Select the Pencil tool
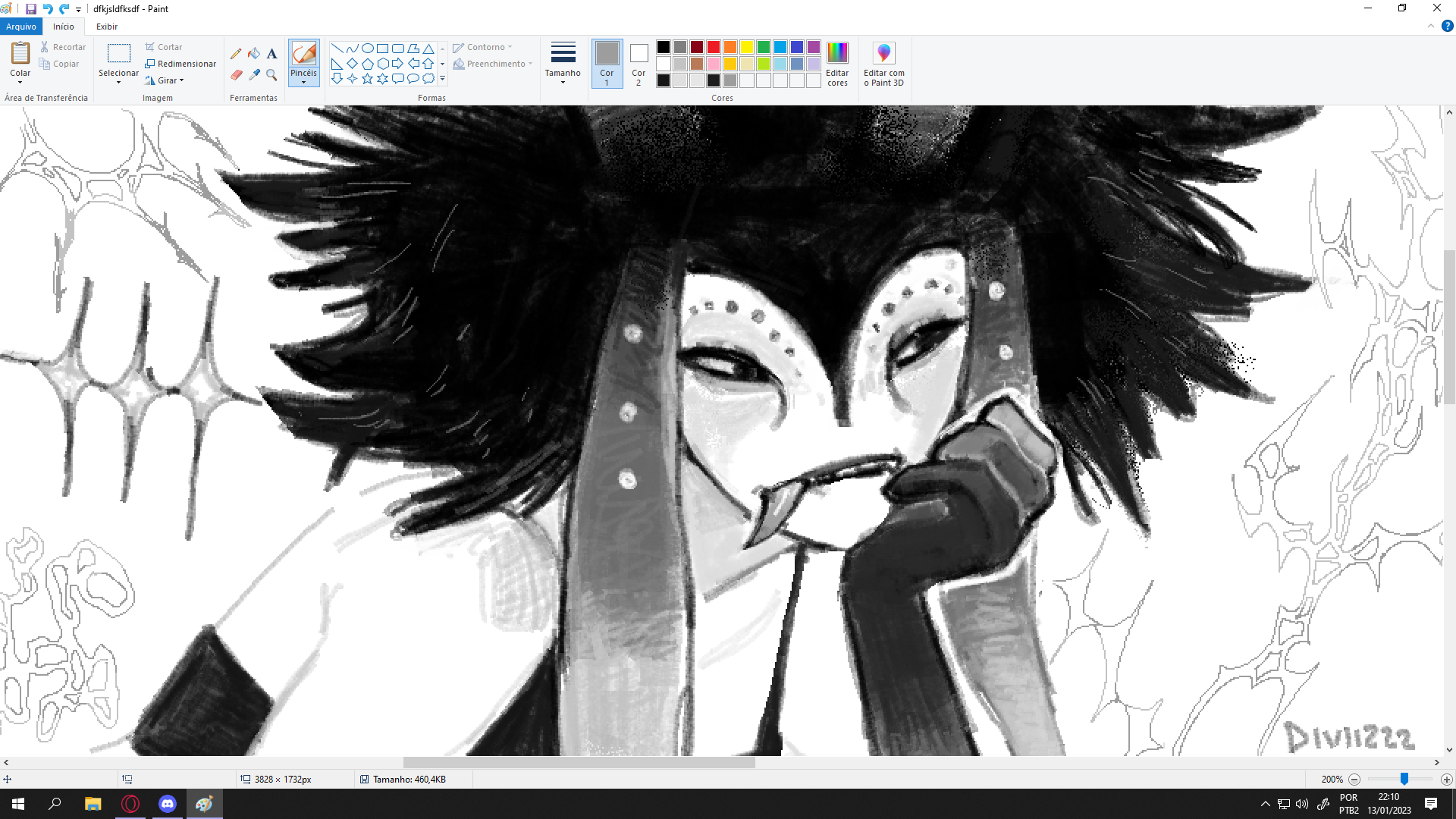 pos(236,54)
